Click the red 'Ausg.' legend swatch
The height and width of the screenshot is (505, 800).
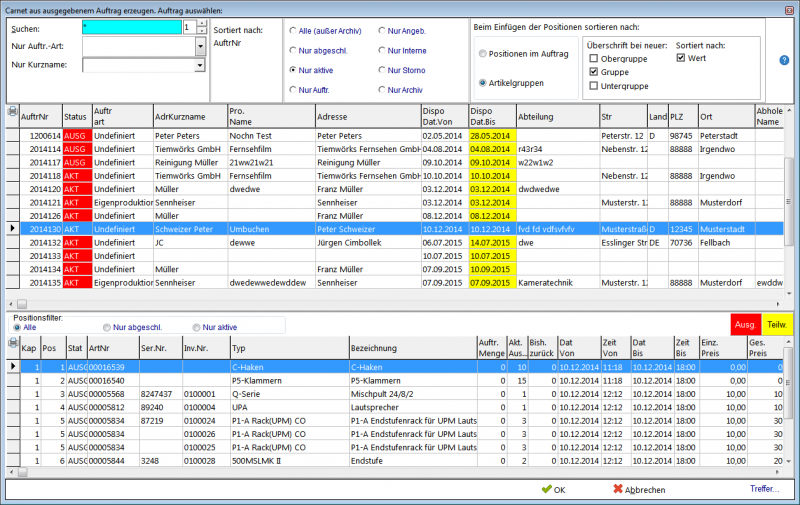pos(745,324)
